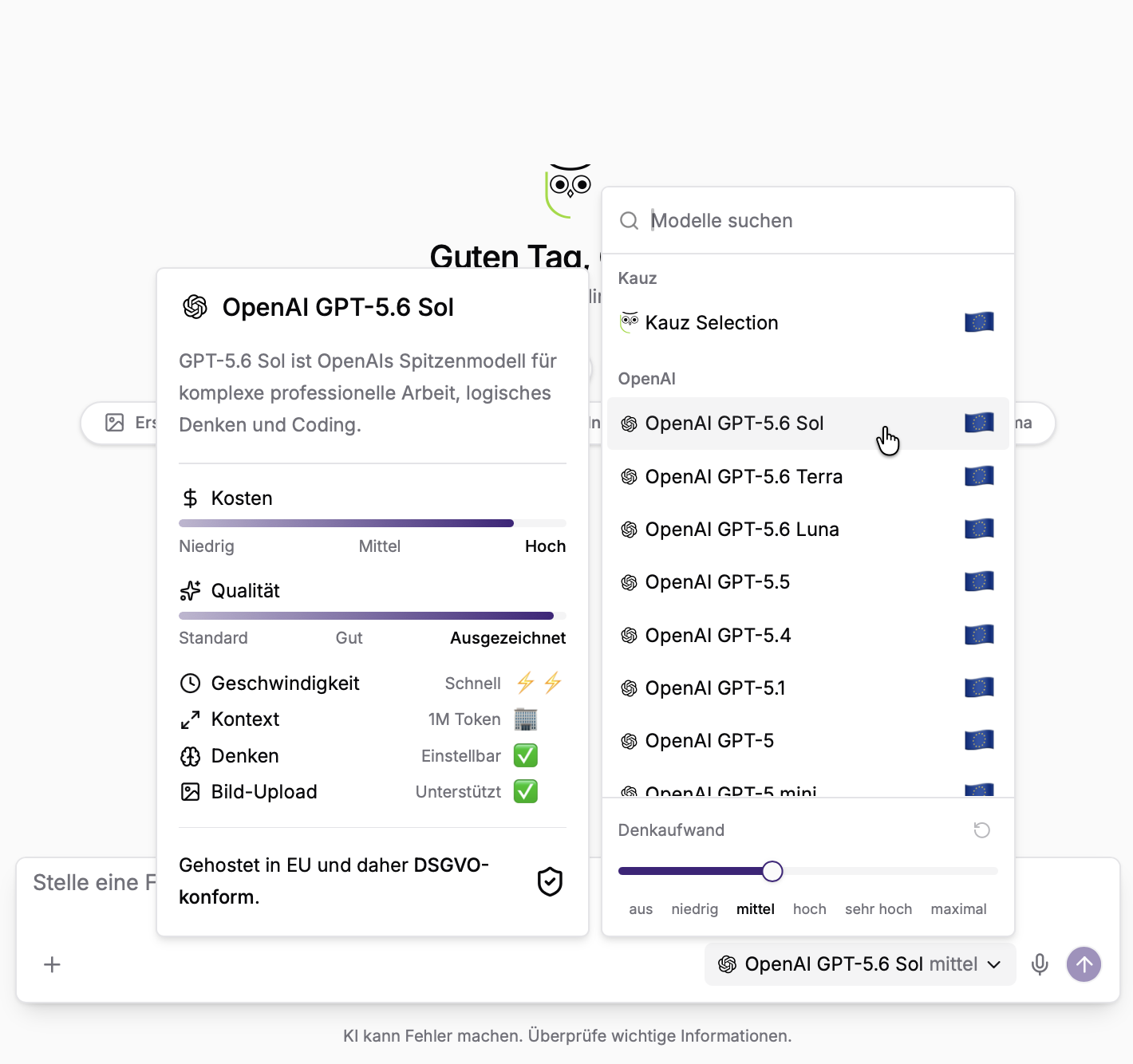Add attachment with the plus icon
Image resolution: width=1133 pixels, height=1064 pixels.
[52, 964]
